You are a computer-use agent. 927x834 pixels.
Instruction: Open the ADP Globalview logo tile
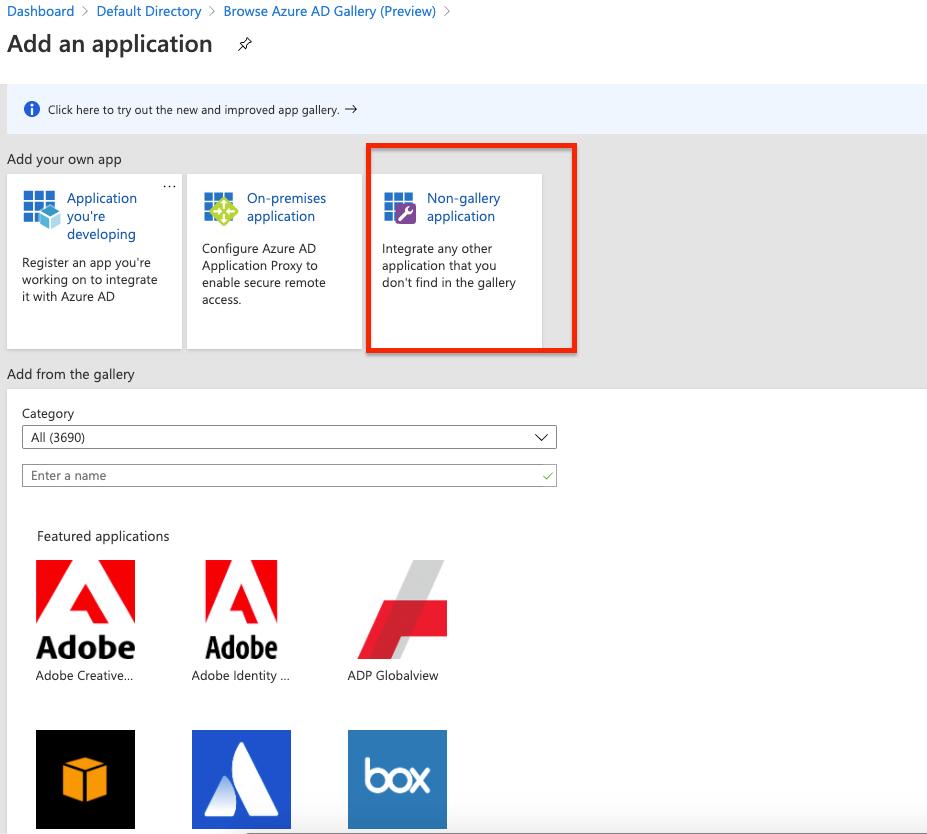[402, 609]
